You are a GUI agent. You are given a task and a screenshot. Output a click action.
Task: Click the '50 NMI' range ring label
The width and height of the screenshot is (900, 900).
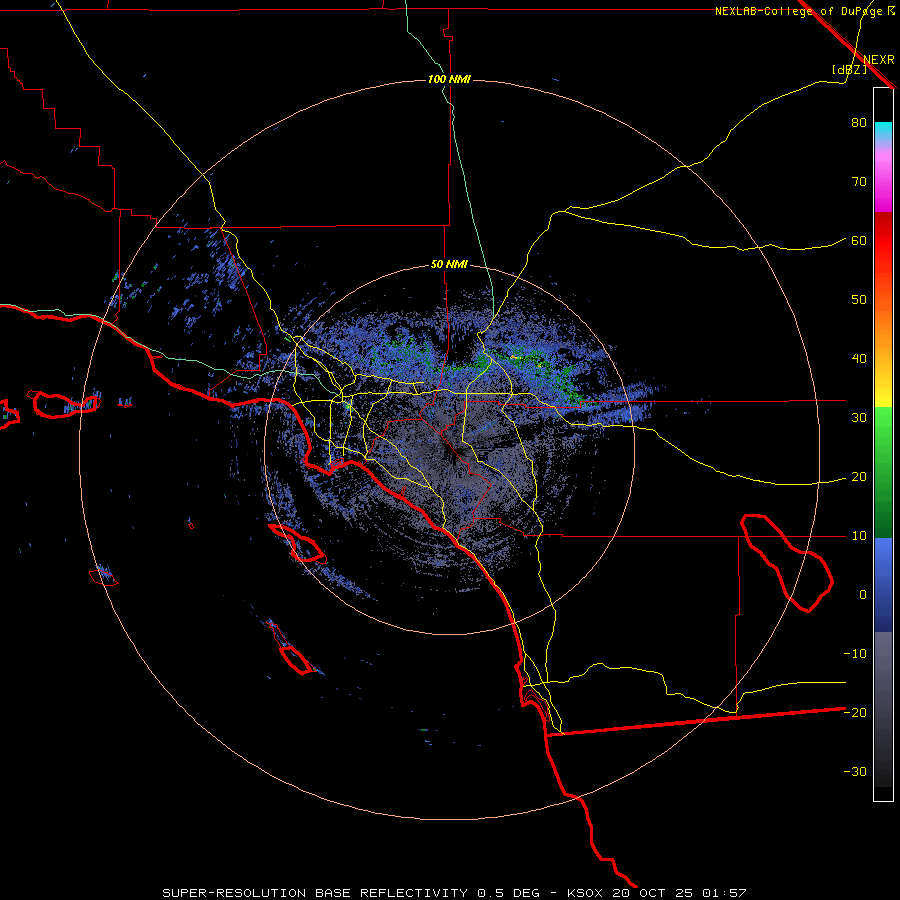449,265
